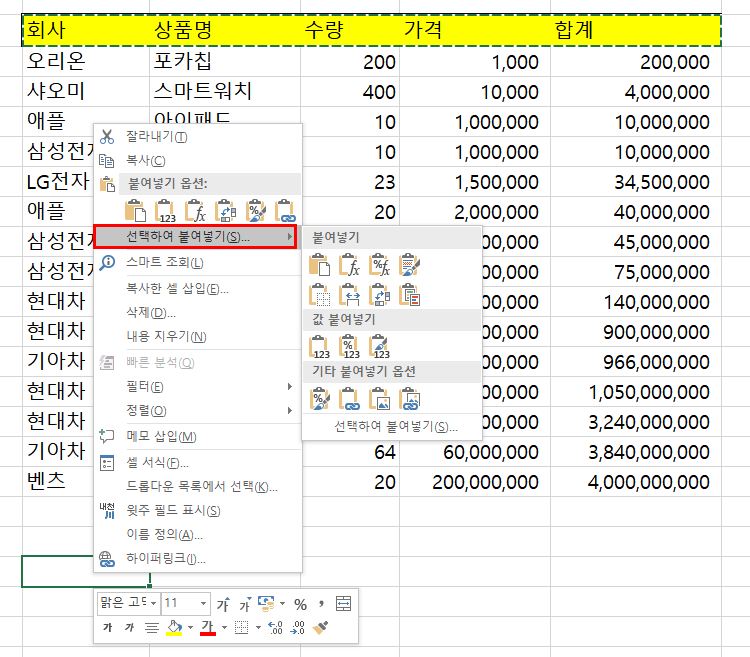Choose 복사한 셀 삽입(E)...
Screen dimensions: 750x657
pos(198,289)
